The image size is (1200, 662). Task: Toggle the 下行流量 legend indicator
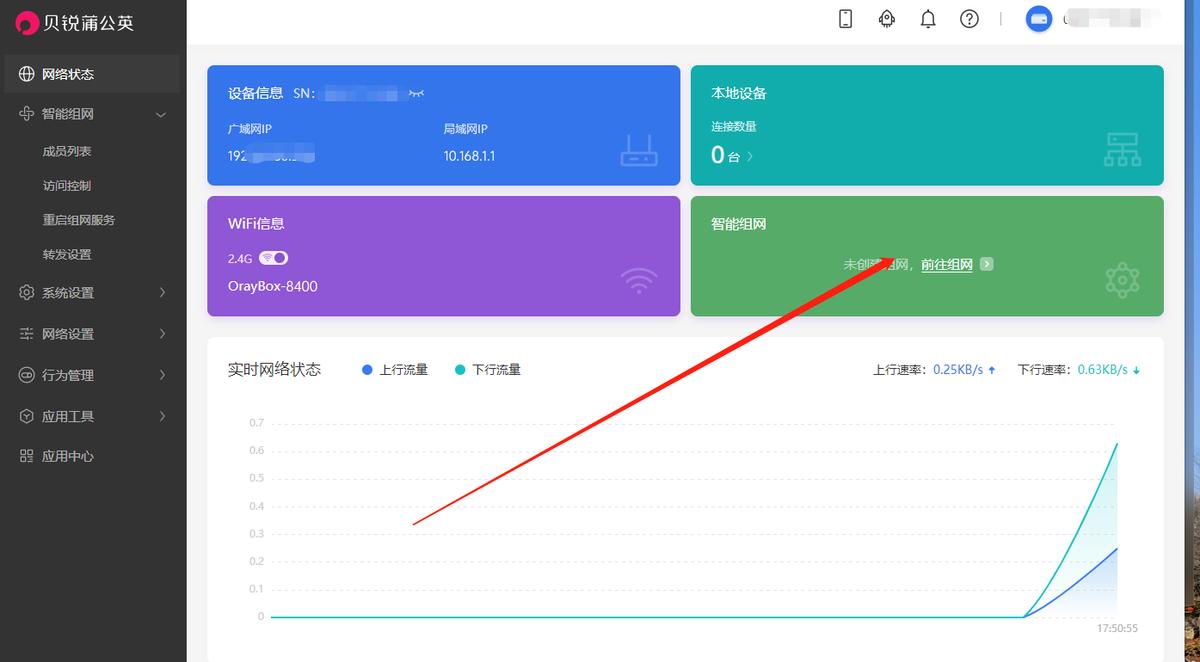pos(460,369)
